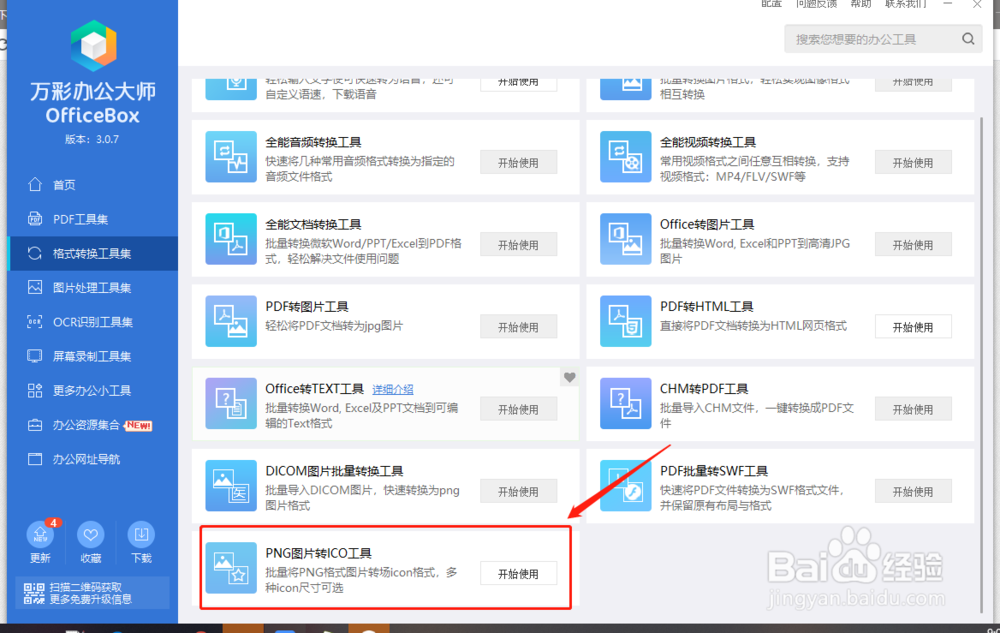Image resolution: width=1000 pixels, height=633 pixels.
Task: Open the 帮助 help menu
Action: point(861,4)
